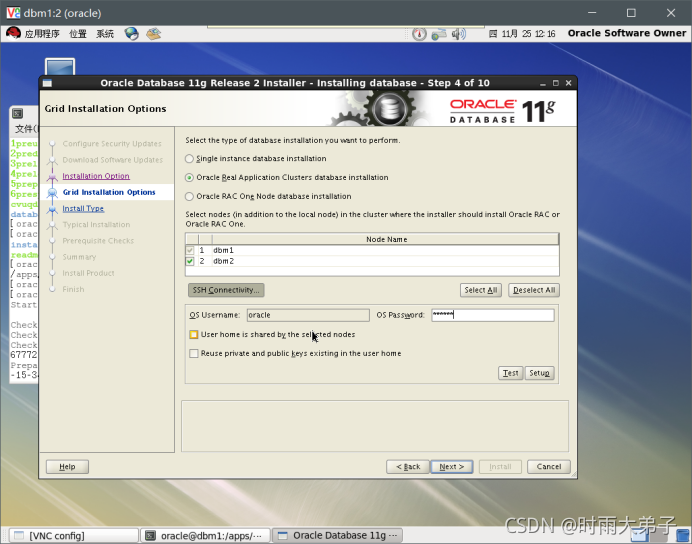Click the dbm2 node name cell

(x=385, y=261)
